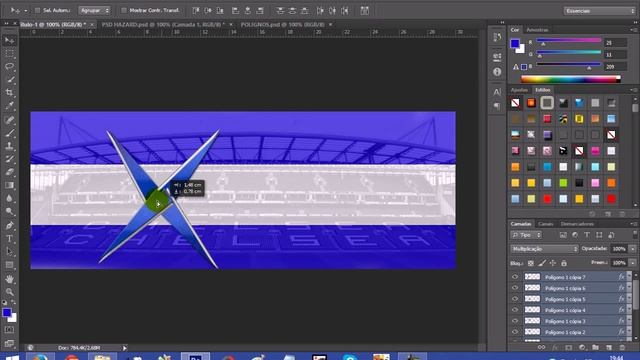Viewport: 640px width, 360px height.
Task: Switch to the Amostras tab
Action: pos(537,30)
